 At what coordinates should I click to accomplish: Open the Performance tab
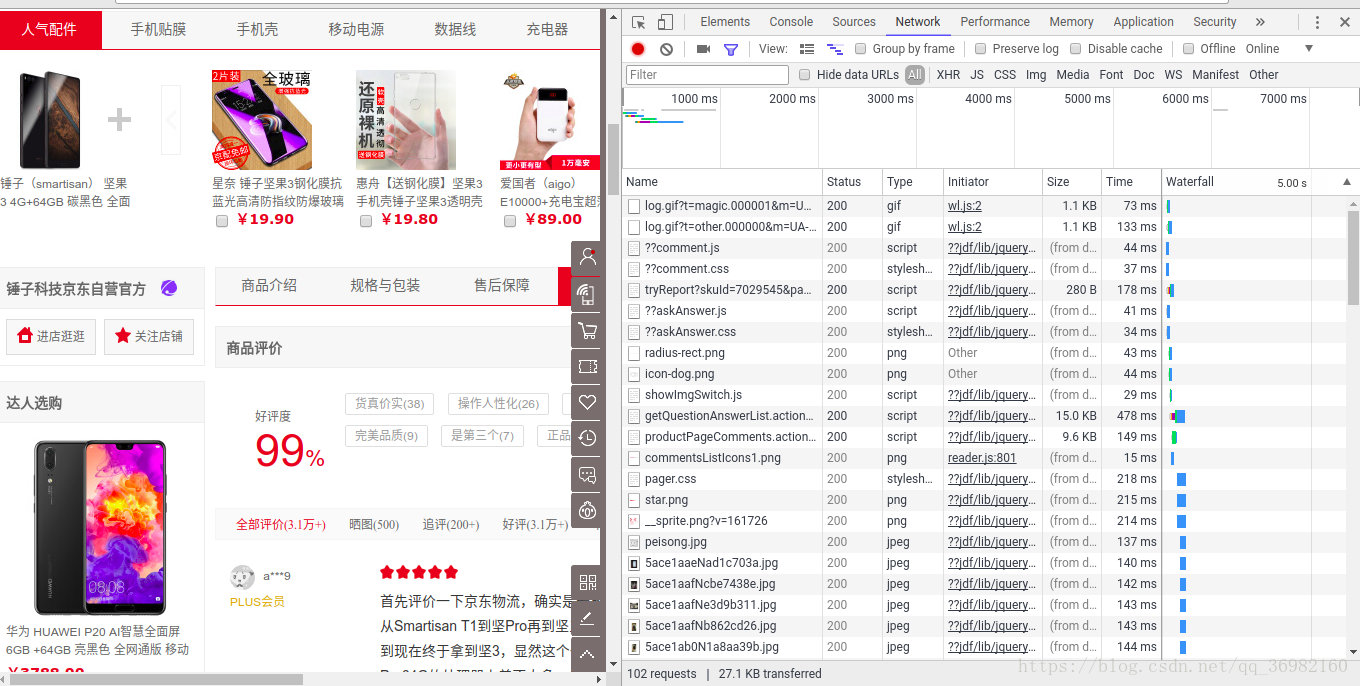coord(995,22)
